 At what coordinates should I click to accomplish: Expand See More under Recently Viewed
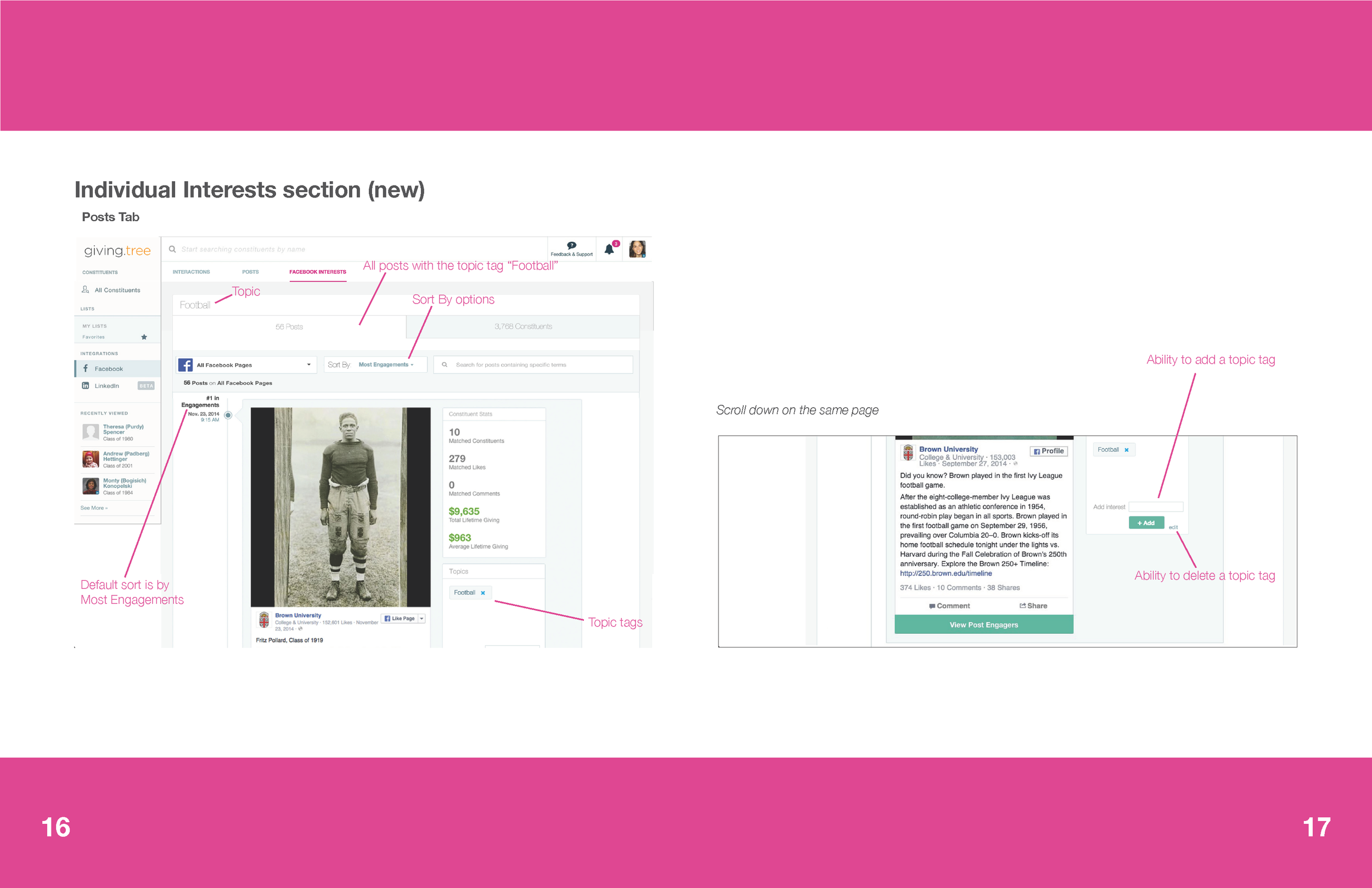(93, 508)
